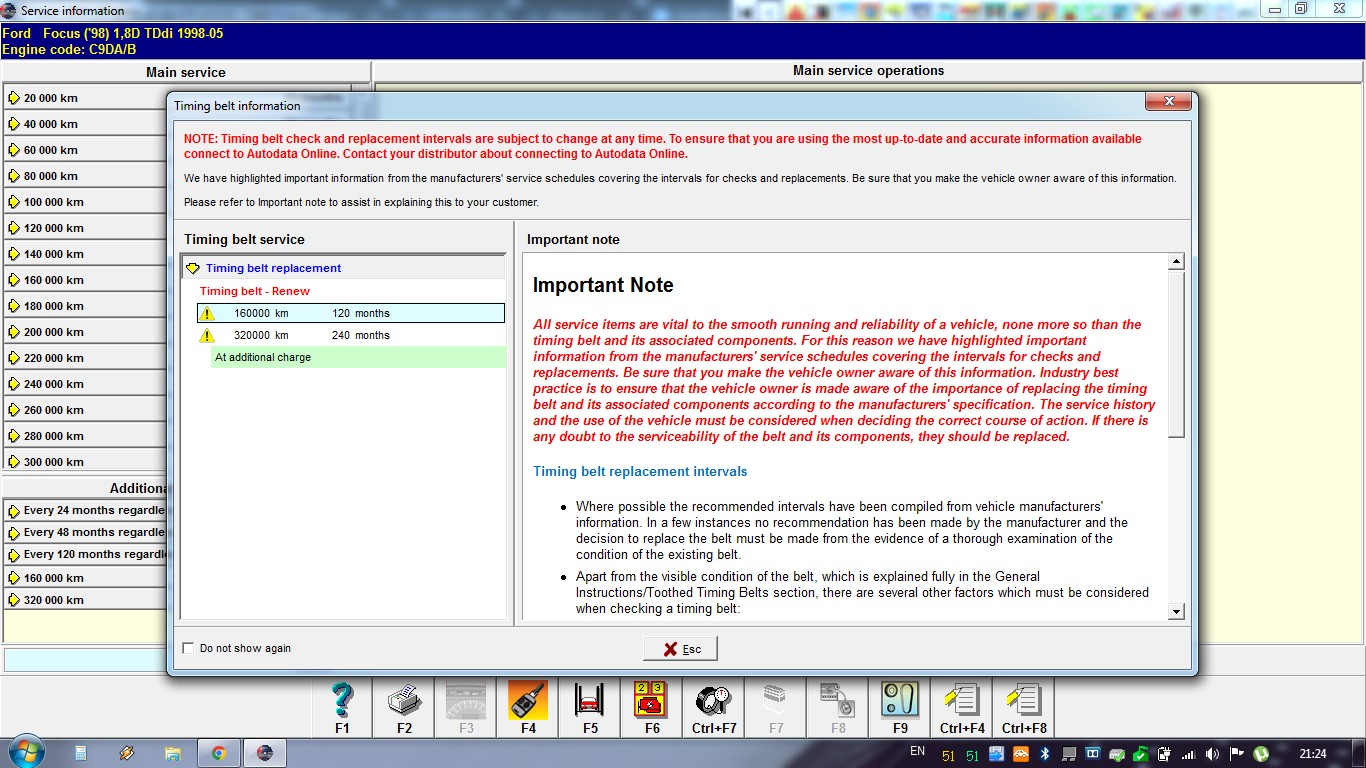Open the Ctrl+F4 notes icon
This screenshot has height=768, width=1366.
pos(962,701)
